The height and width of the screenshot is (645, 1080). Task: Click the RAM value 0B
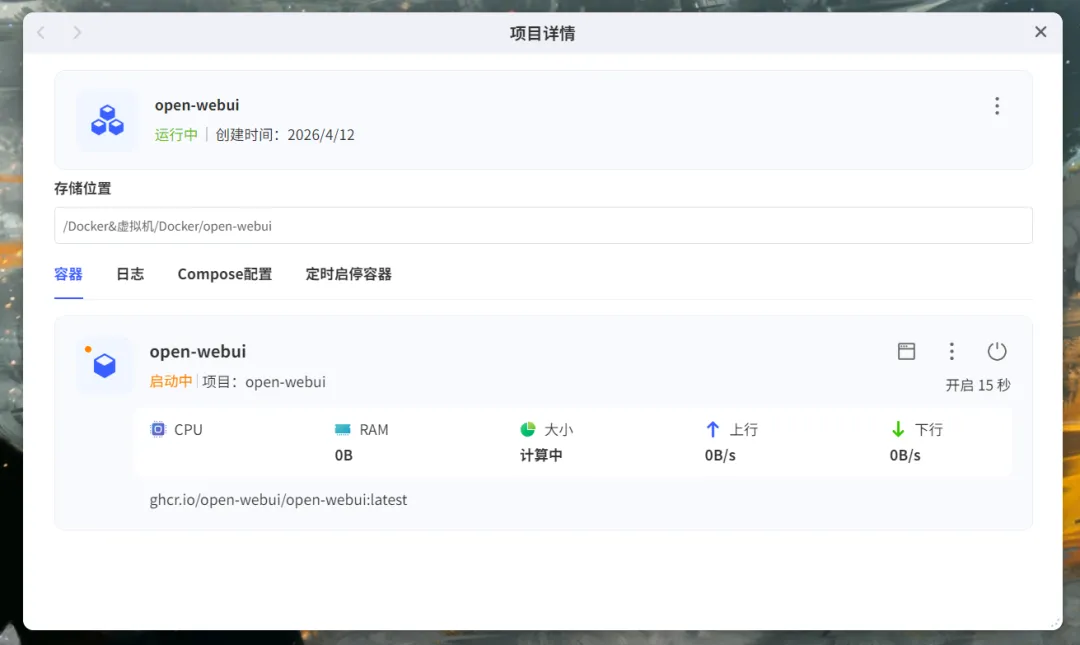click(344, 455)
